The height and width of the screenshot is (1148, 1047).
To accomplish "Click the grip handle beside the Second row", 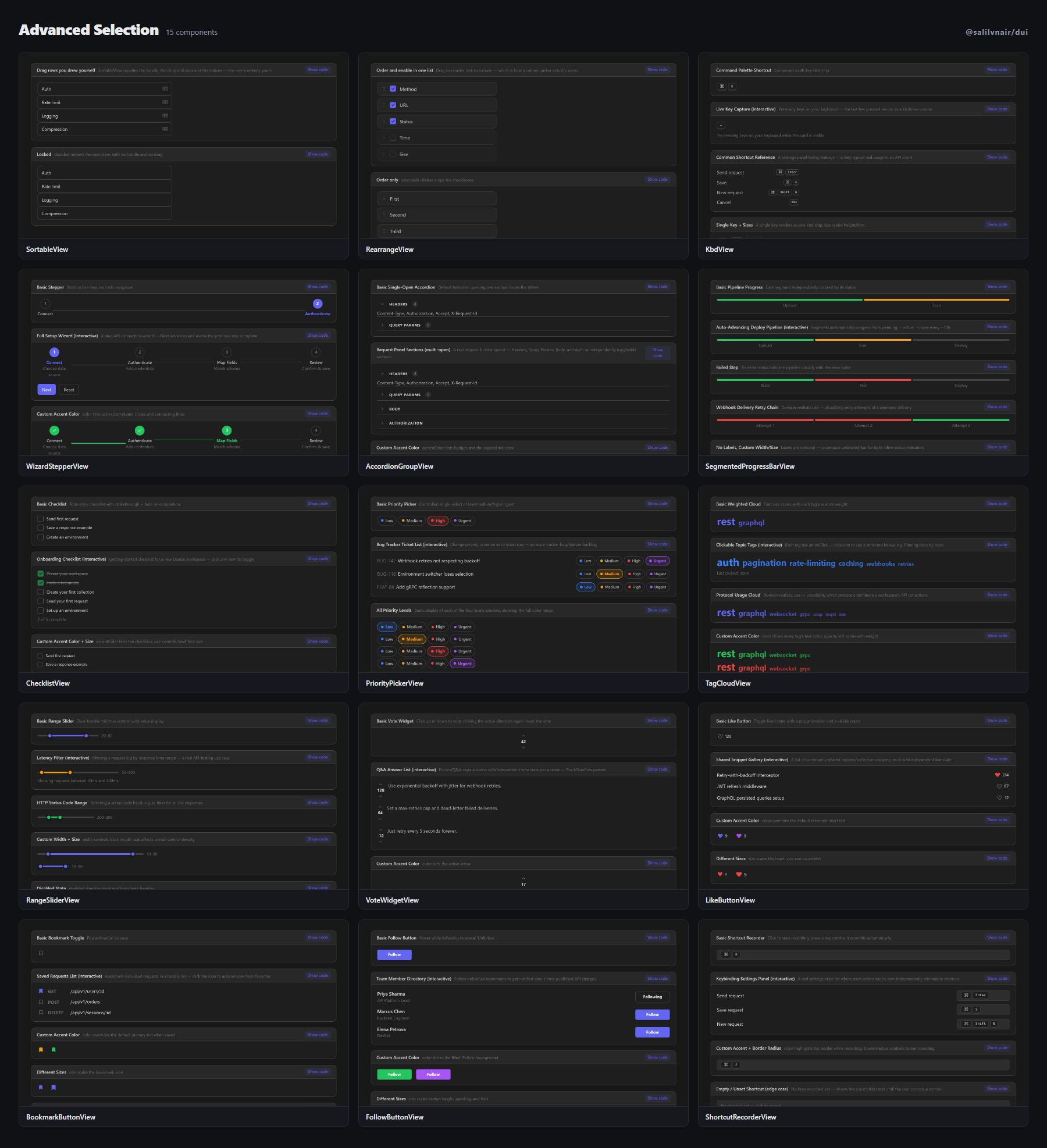I will tap(384, 215).
